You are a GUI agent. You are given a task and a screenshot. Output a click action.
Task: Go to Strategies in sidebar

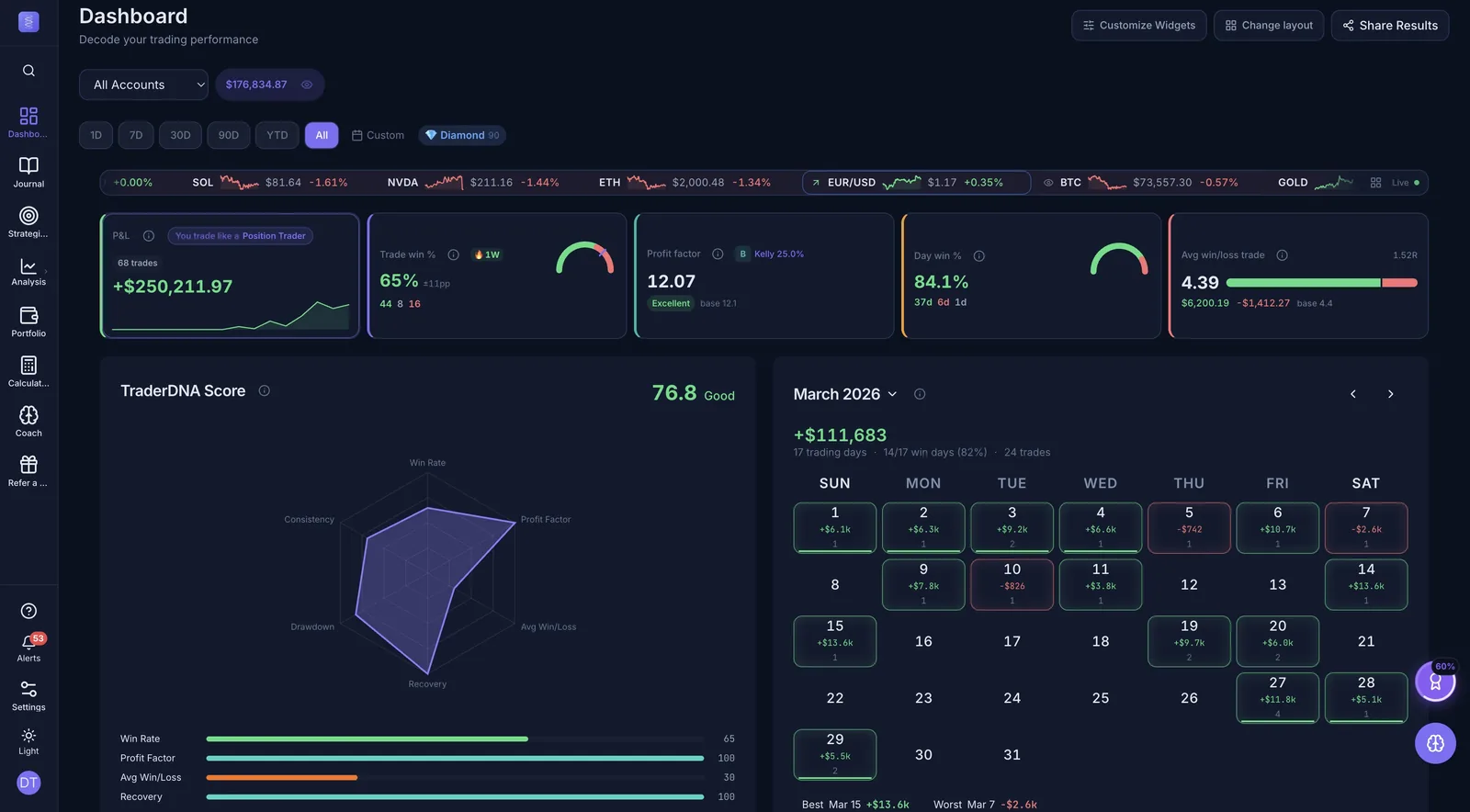tap(28, 221)
